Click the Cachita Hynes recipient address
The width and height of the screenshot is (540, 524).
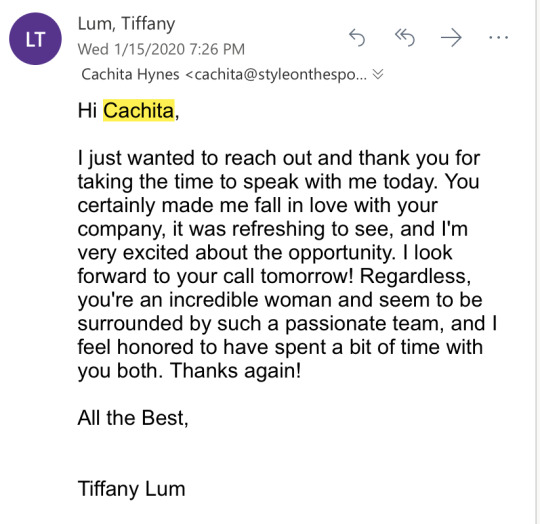click(x=224, y=74)
